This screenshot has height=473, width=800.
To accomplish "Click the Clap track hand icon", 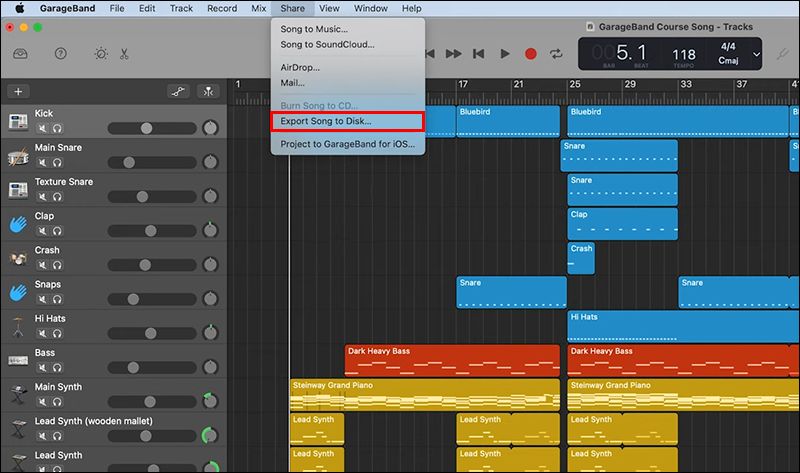I will click(x=17, y=223).
